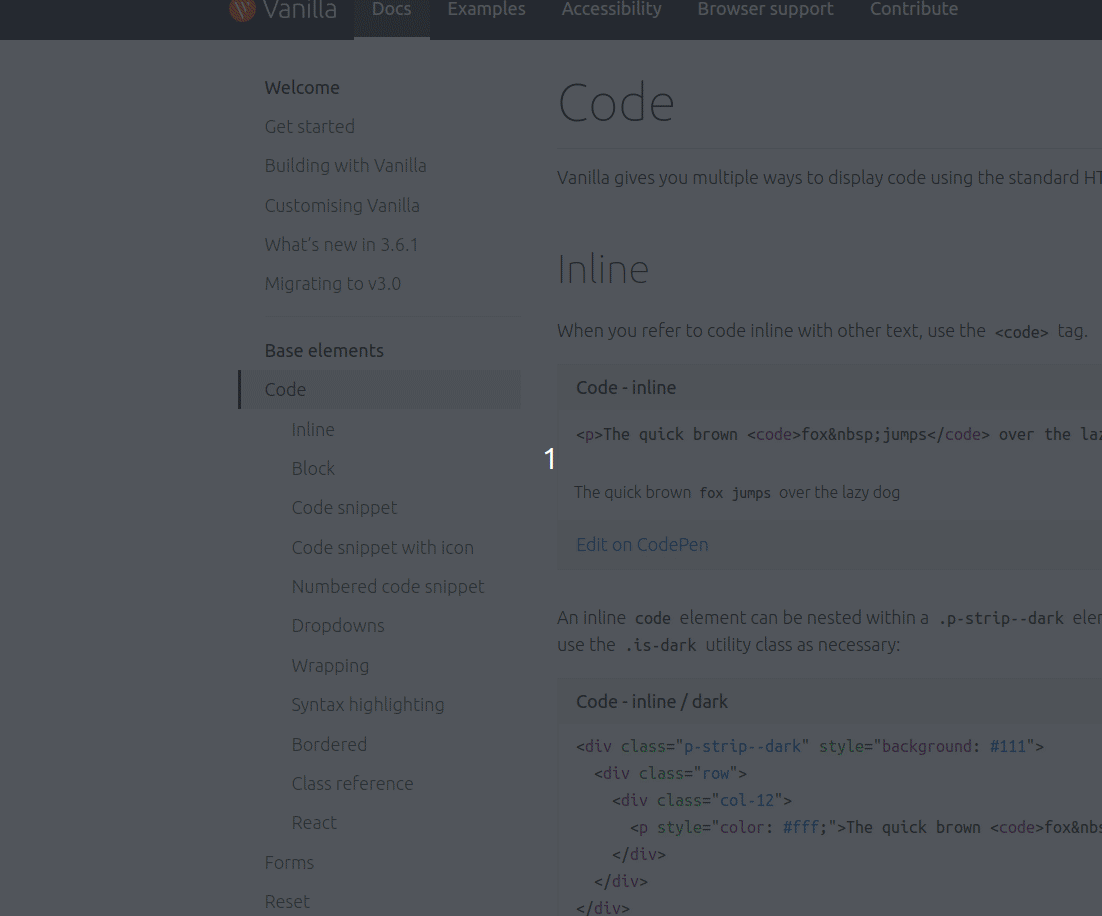Jump to the Inline section link
Screen dimensions: 1102x916
(x=313, y=430)
